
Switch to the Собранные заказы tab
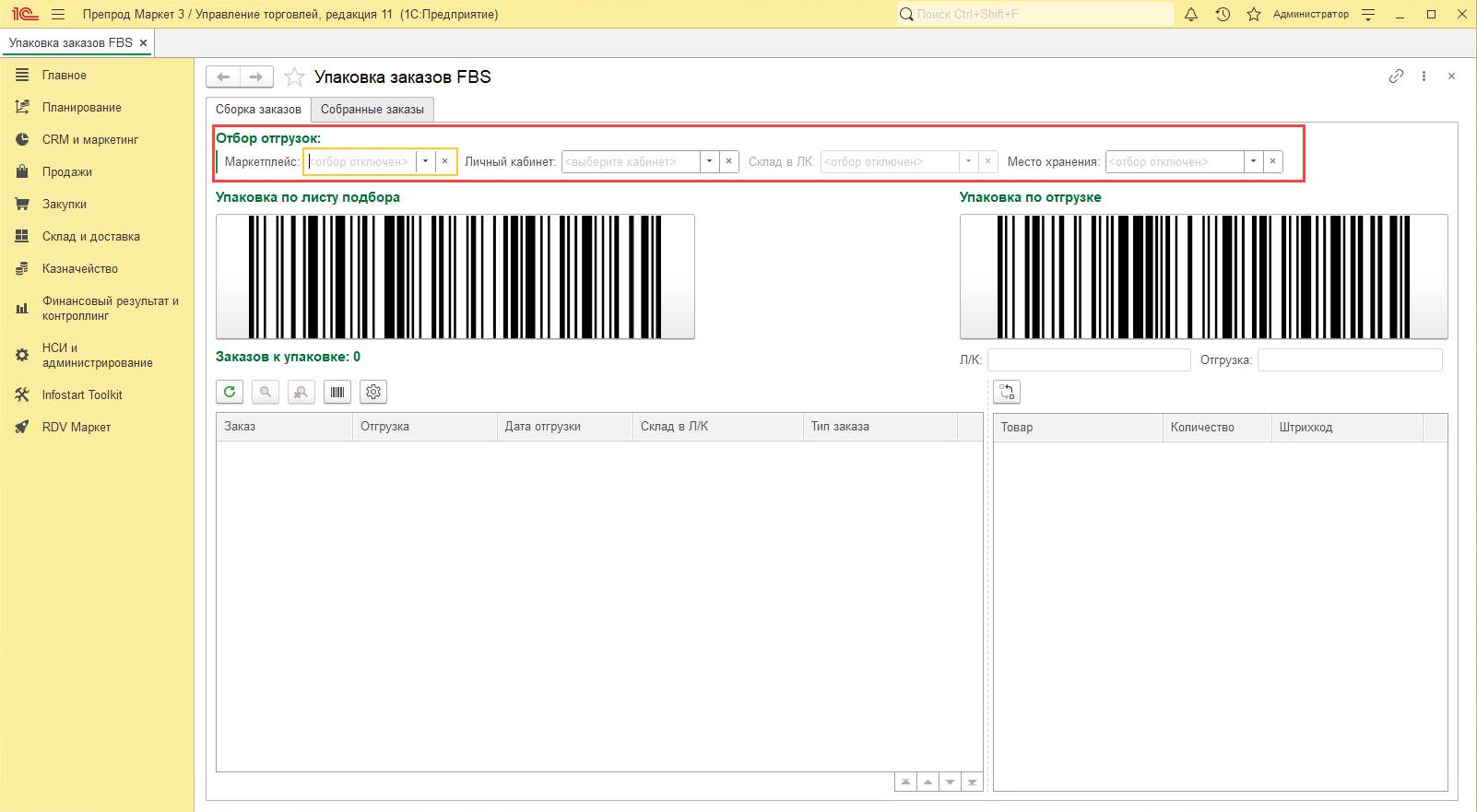(x=372, y=109)
